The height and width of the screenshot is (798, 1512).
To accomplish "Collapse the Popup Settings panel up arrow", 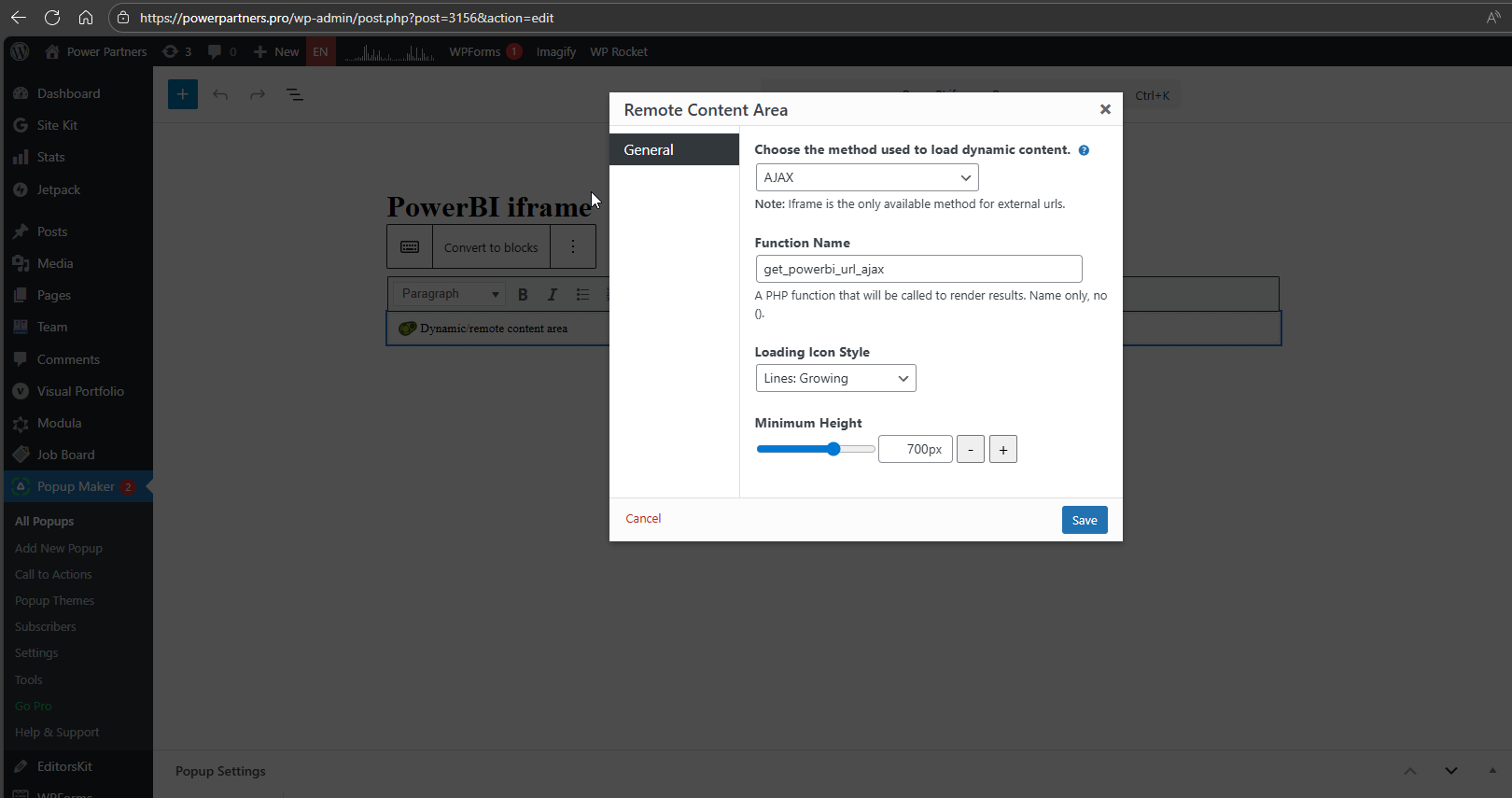I will [x=1410, y=771].
